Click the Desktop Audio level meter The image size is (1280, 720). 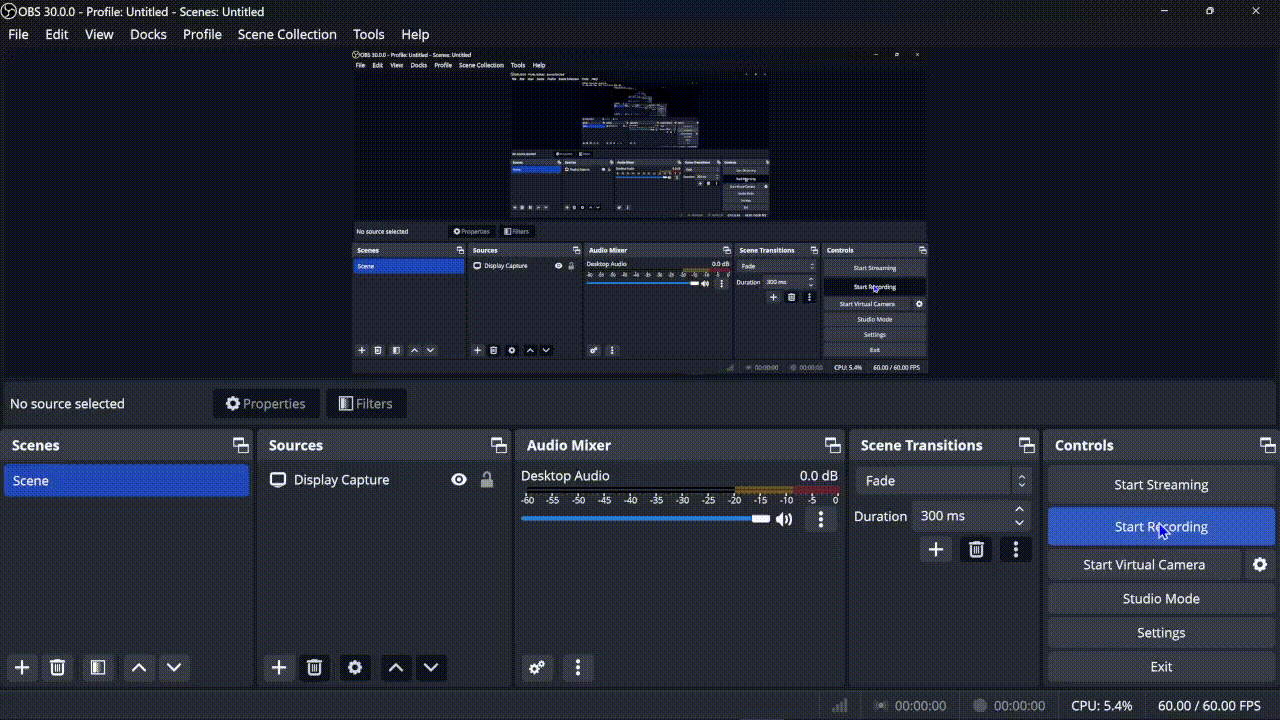[x=680, y=490]
